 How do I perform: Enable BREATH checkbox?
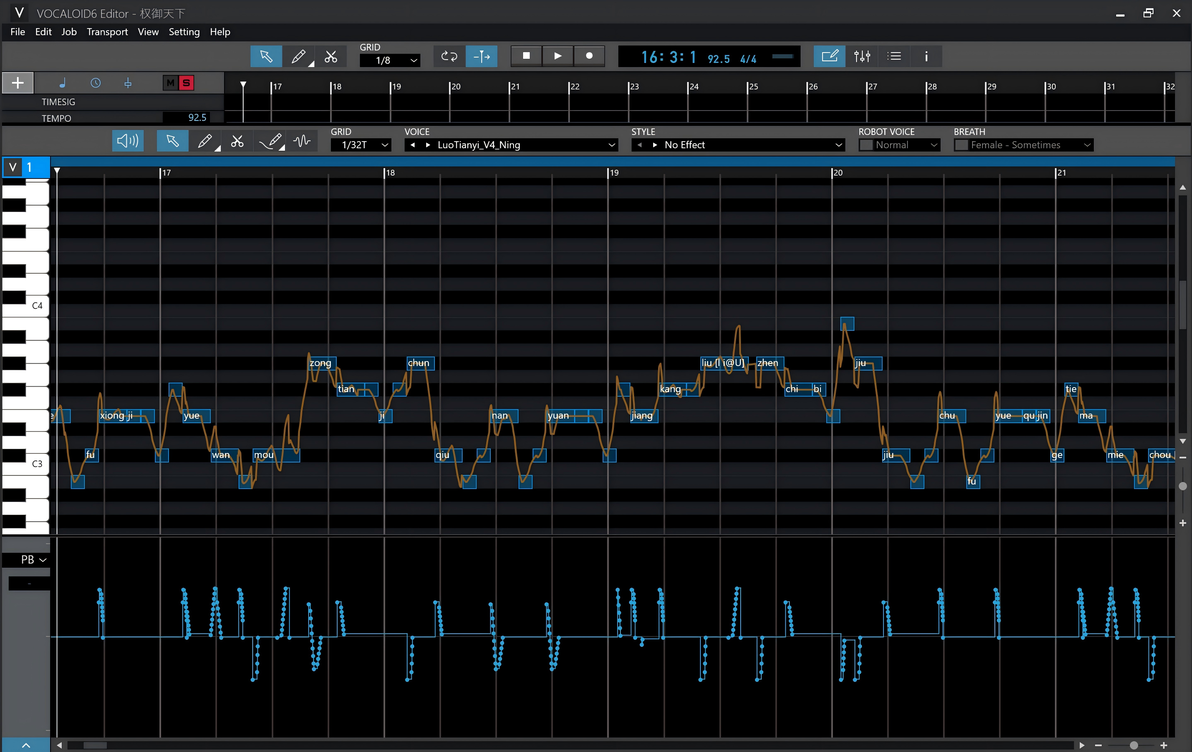961,144
